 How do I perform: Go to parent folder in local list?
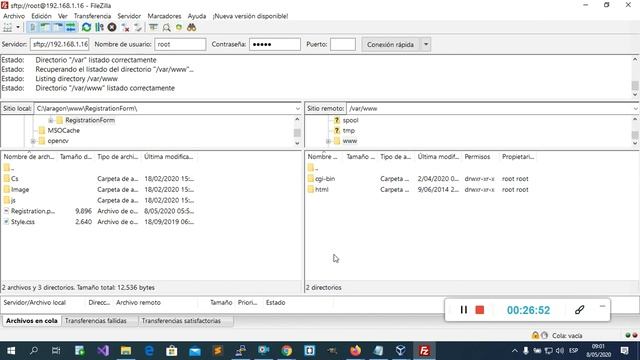[x=9, y=168]
